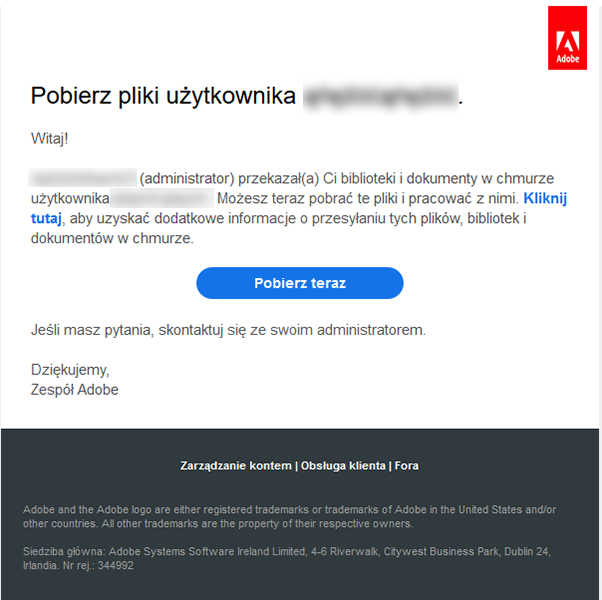The image size is (602, 600).
Task: Go to the Fora footer link
Action: click(407, 466)
